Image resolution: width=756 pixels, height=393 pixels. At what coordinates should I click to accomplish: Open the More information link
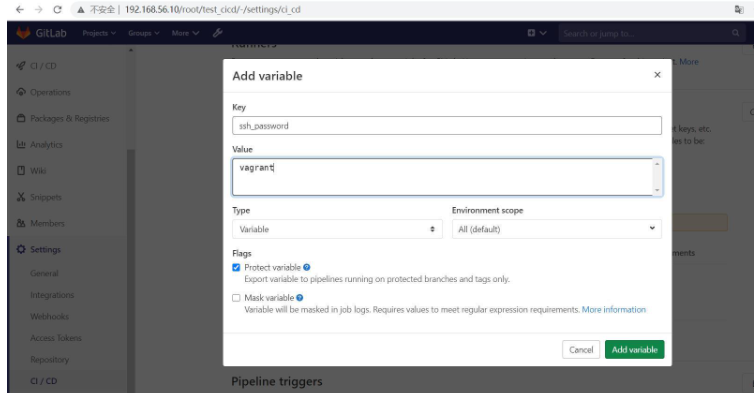click(x=614, y=310)
